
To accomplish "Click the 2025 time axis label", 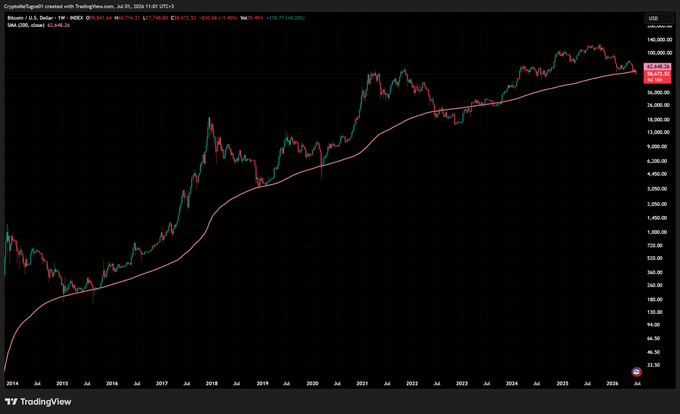I will click(562, 383).
